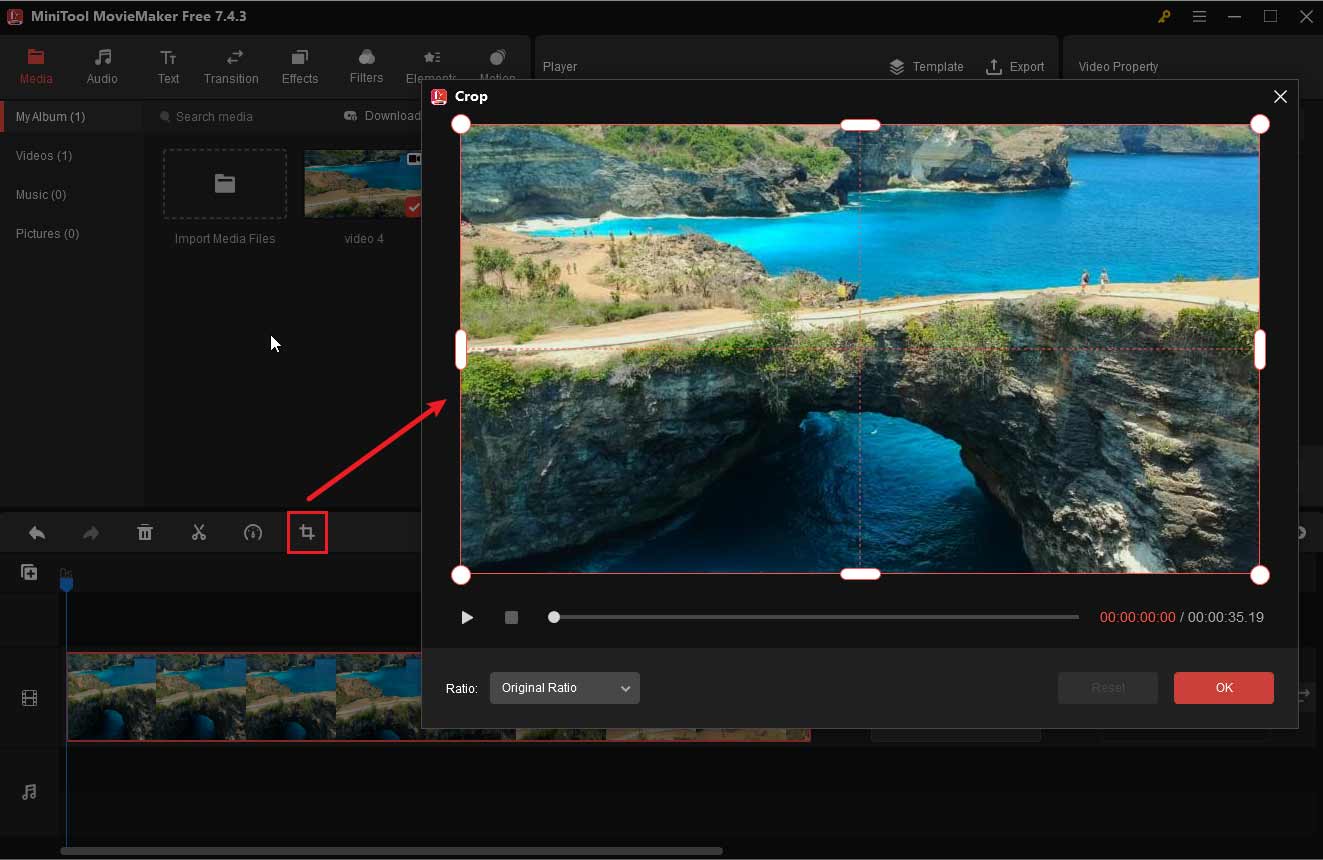Click the Delete trash icon

coord(145,533)
